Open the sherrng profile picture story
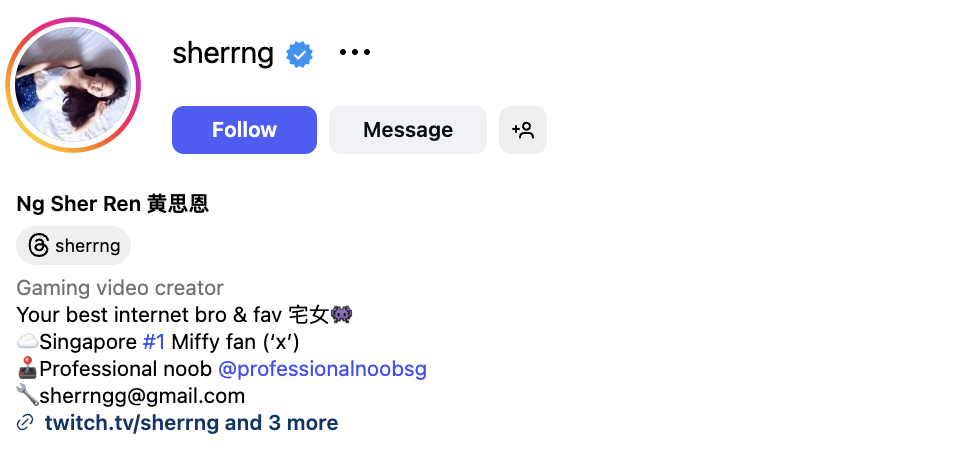974x454 pixels. [73, 84]
